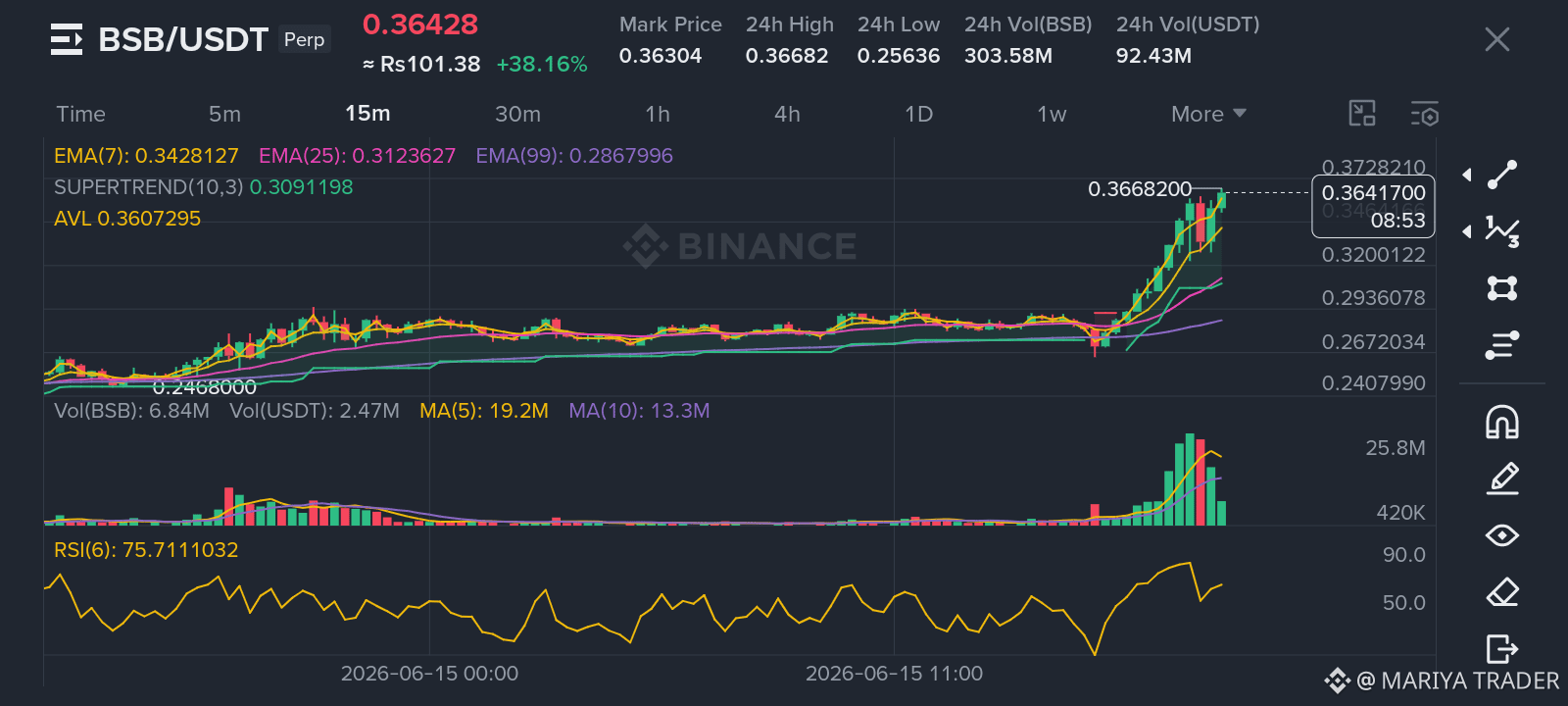Click the Vol(BSB) 6.84M label

pyautogui.click(x=131, y=411)
